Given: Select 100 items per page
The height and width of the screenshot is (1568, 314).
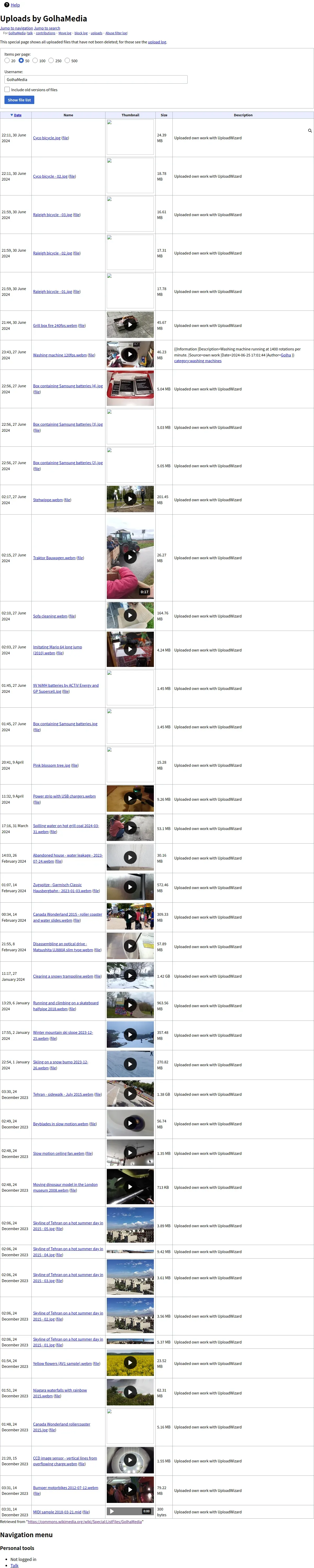Looking at the screenshot, I should (x=35, y=60).
